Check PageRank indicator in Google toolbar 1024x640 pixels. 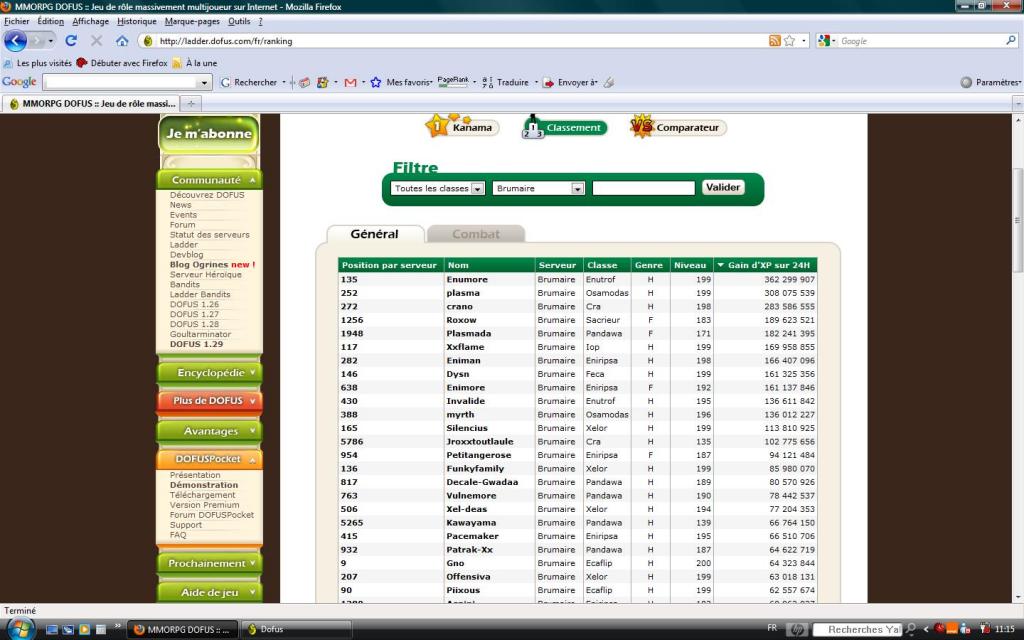[453, 82]
